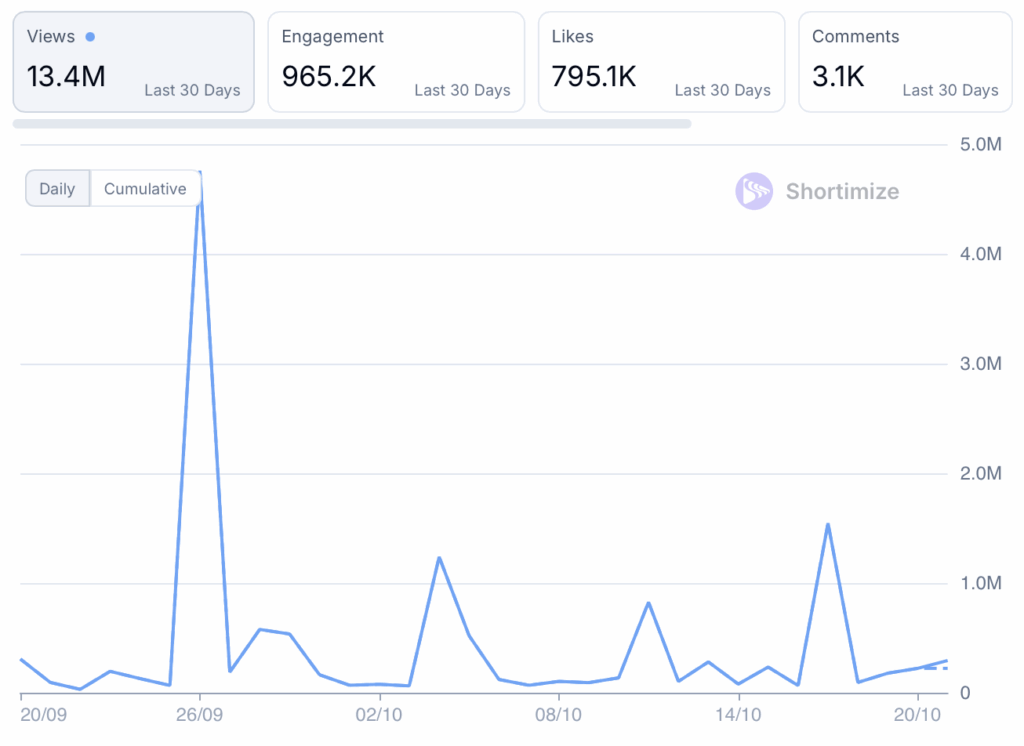Click the 14/10 x-axis date label
The height and width of the screenshot is (746, 1024).
738,715
